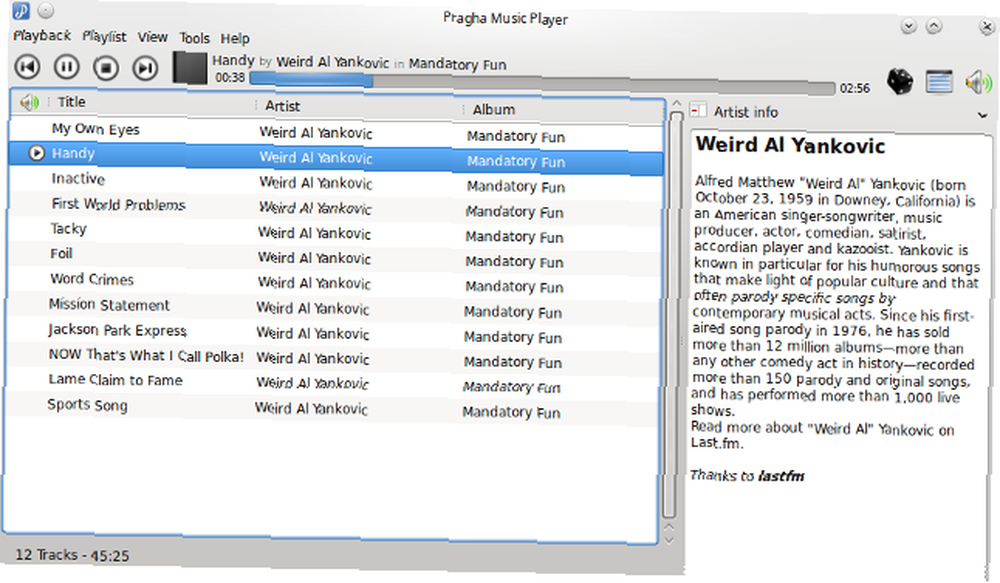Click the Pragha app icon in title bar

(x=21, y=10)
